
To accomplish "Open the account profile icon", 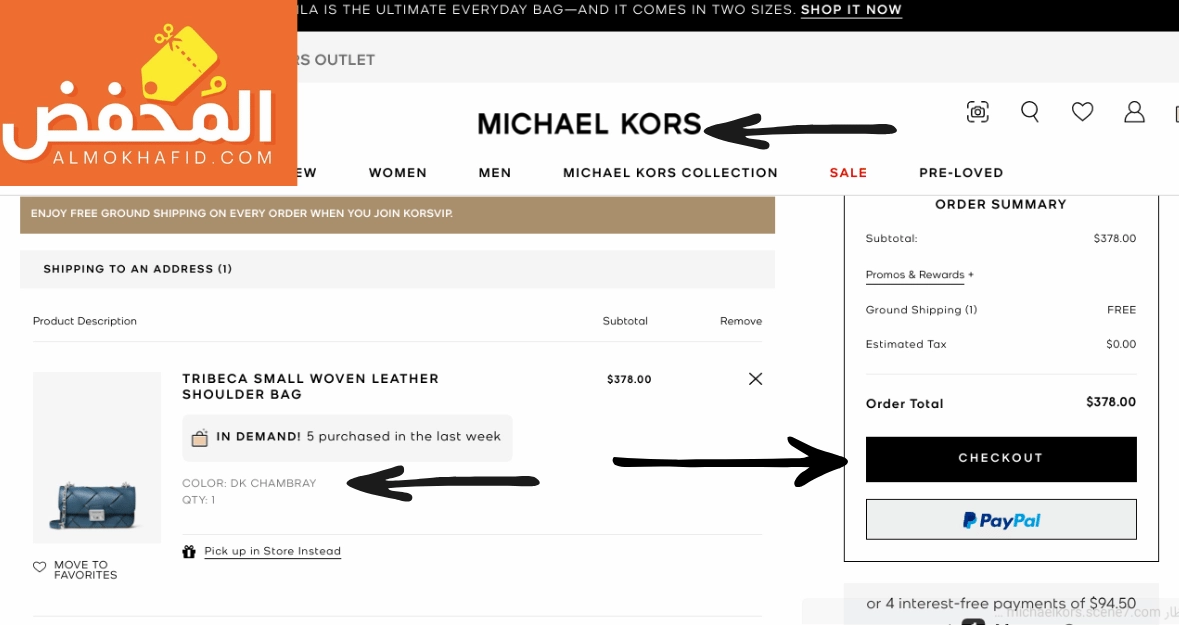I will [x=1134, y=112].
